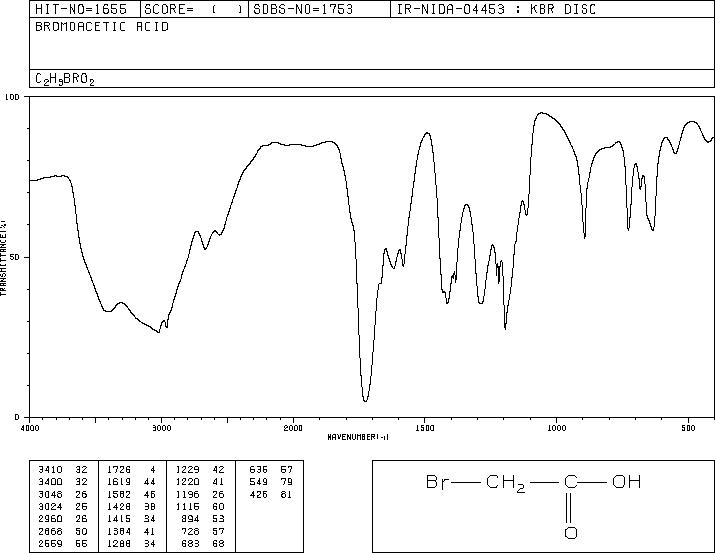Click the molecular formula C2H3BRO2
The height and width of the screenshot is (553, 715).
[x=65, y=79]
